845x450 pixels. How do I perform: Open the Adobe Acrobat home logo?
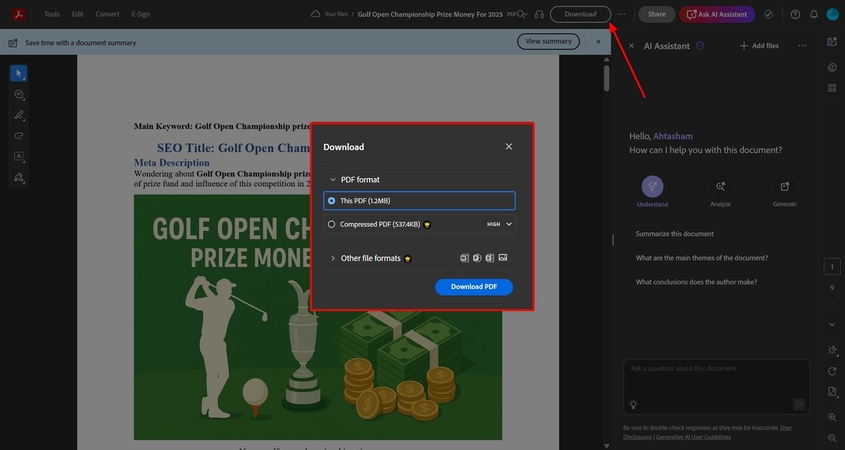click(19, 14)
